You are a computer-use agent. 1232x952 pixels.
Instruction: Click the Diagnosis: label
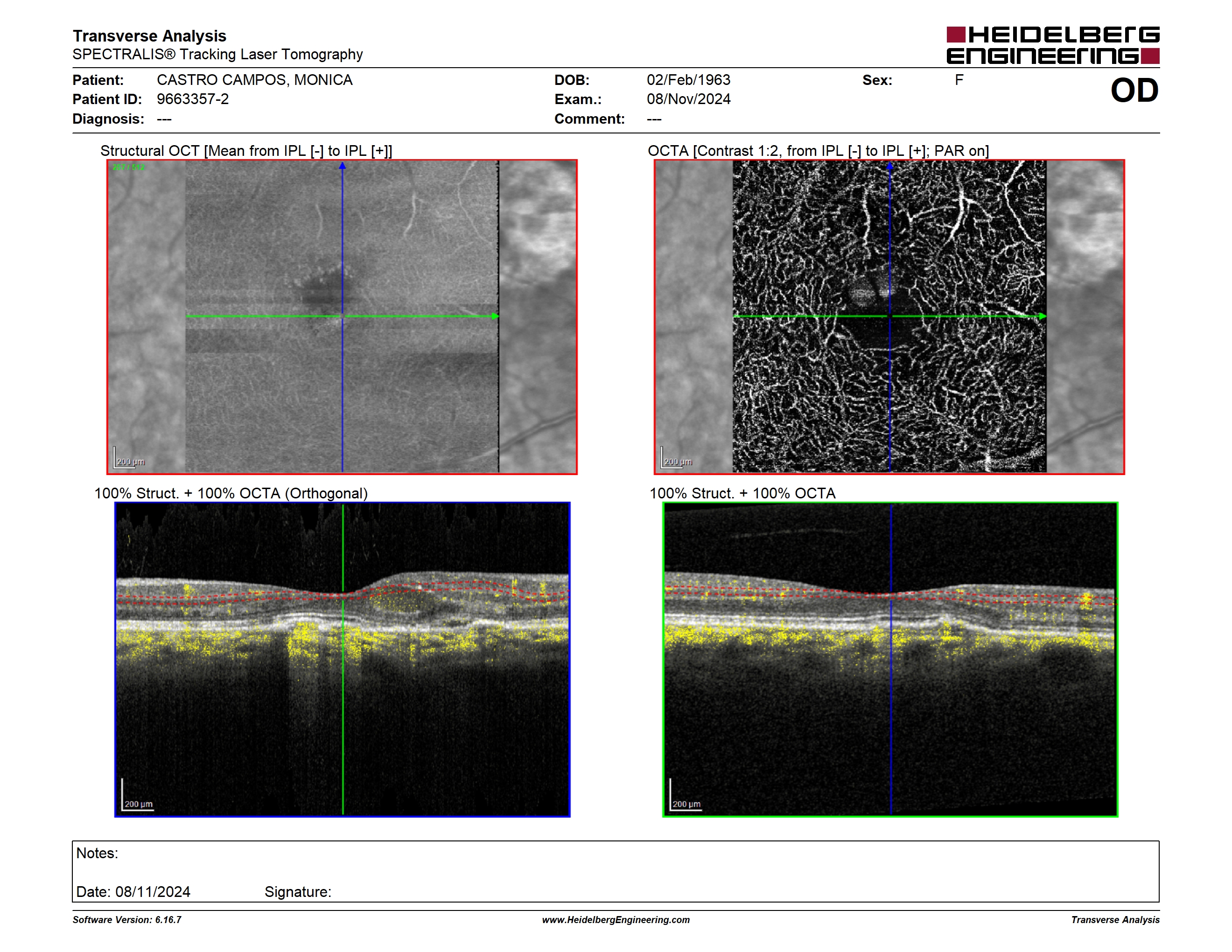click(108, 119)
